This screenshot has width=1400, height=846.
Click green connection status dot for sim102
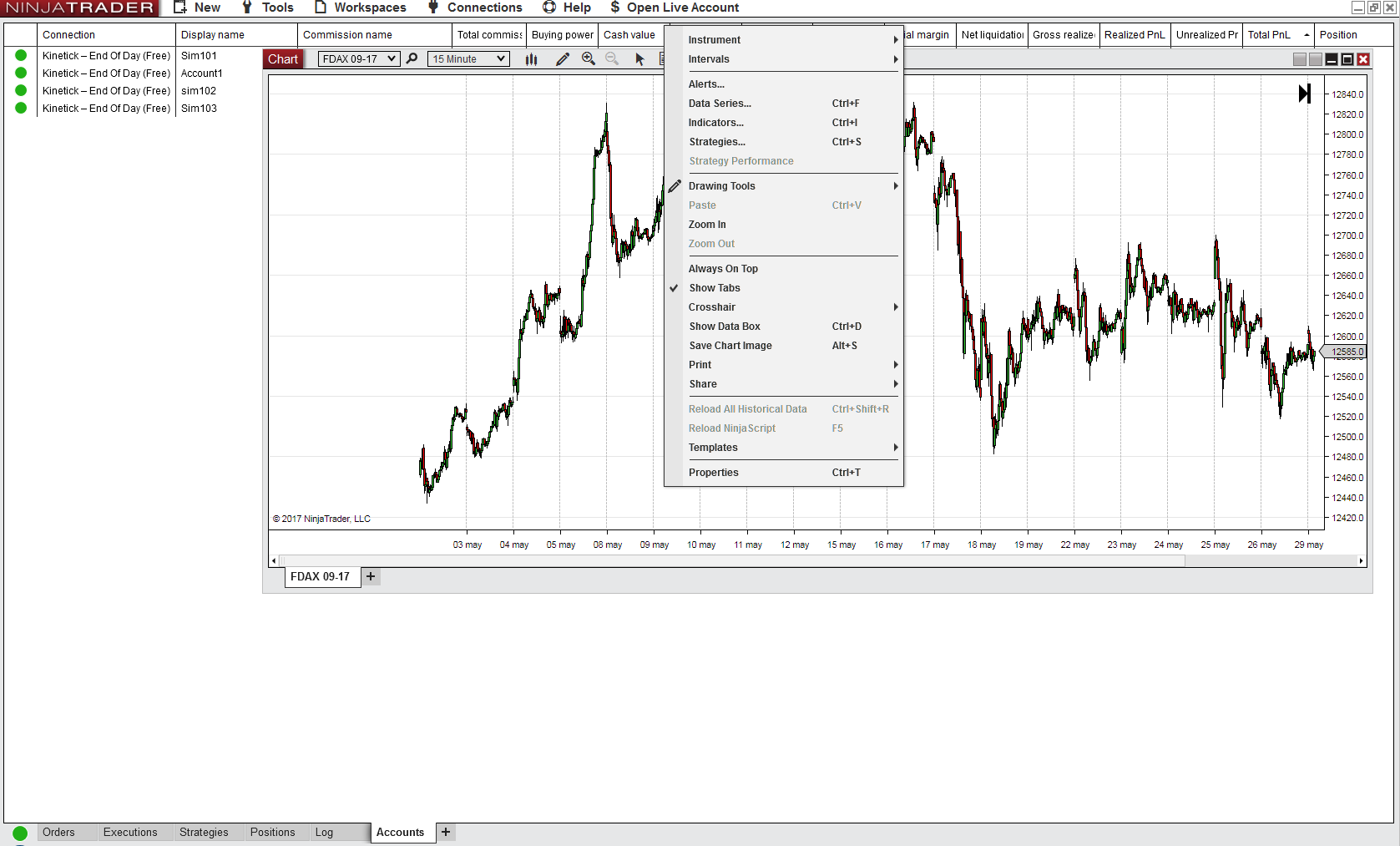(x=21, y=90)
